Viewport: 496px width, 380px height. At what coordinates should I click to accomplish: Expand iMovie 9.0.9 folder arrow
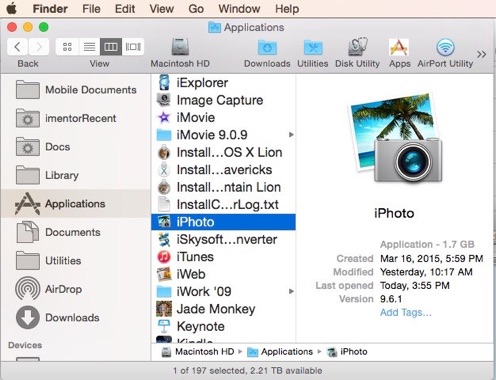[291, 135]
